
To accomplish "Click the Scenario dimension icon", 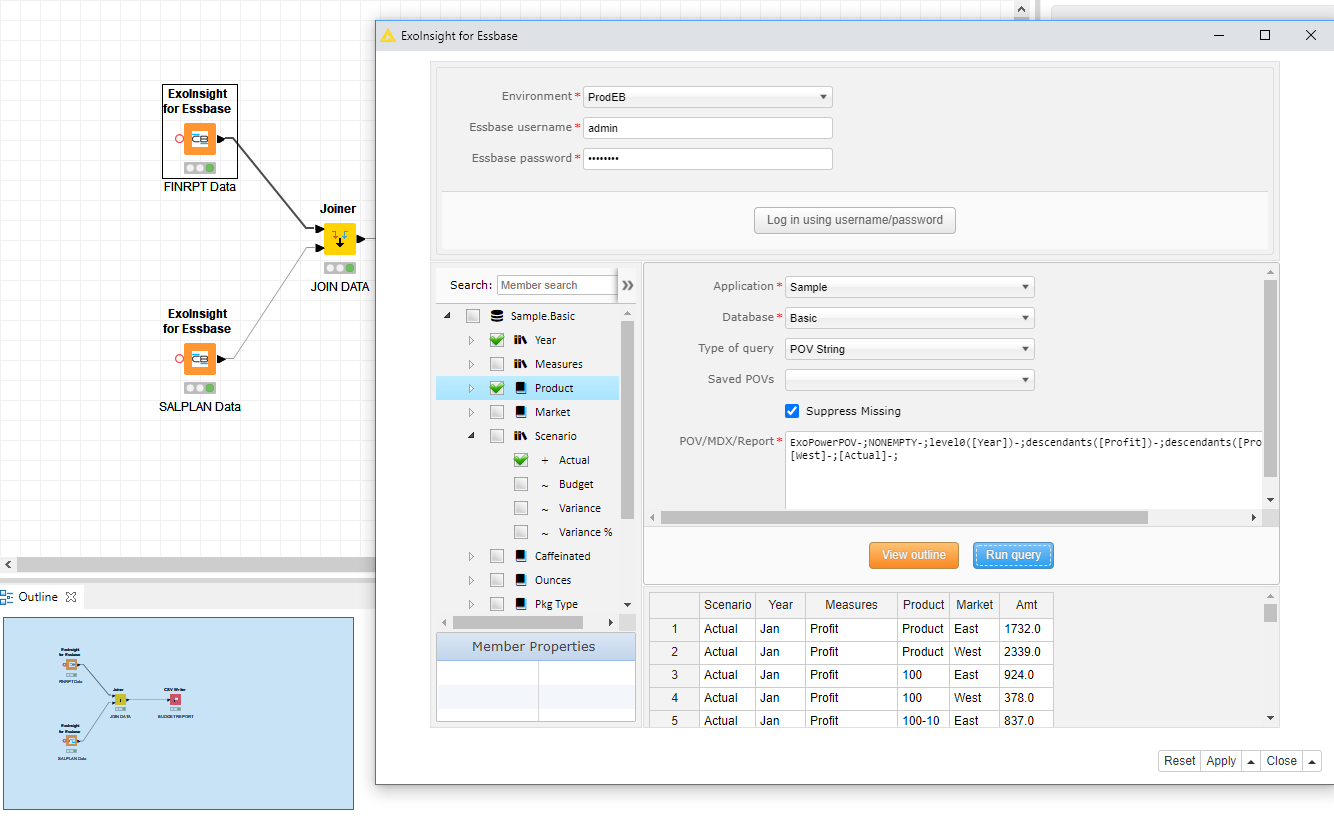I will click(x=520, y=436).
